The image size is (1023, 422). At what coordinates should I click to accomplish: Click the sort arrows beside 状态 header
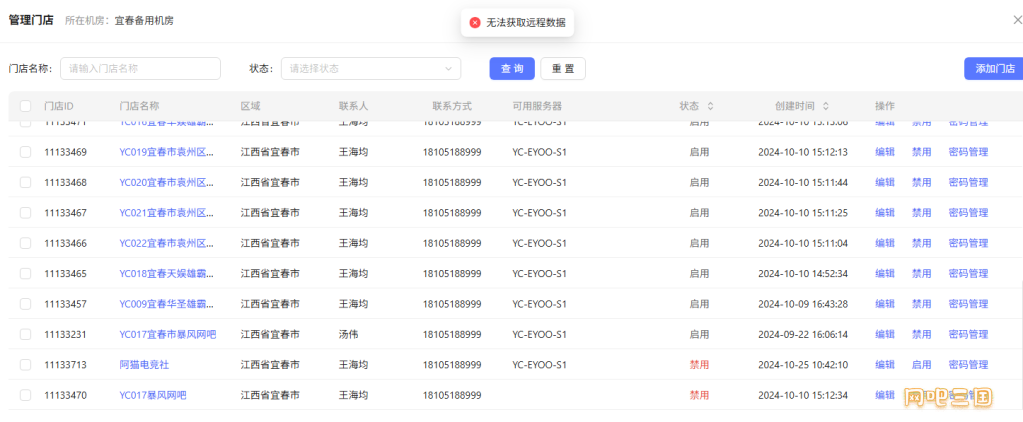pos(711,106)
